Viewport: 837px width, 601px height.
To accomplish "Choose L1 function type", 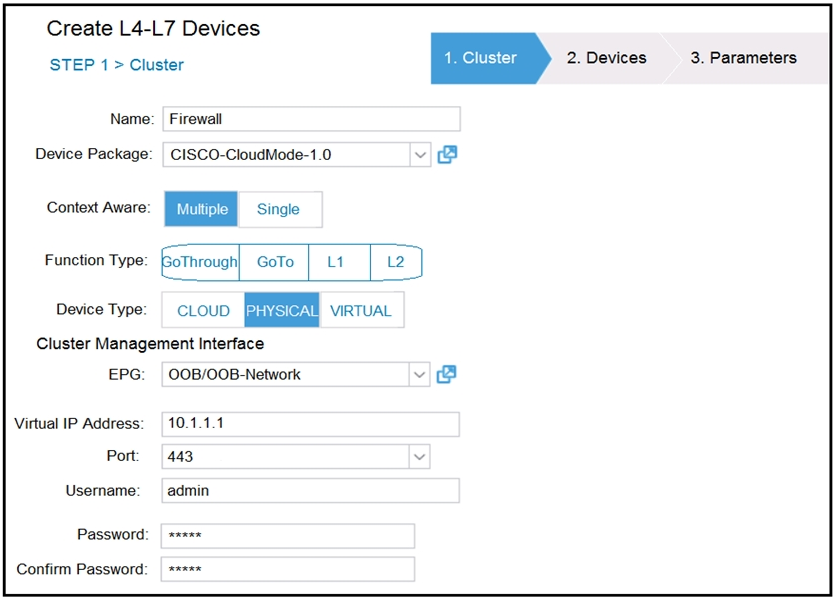I will tap(336, 262).
